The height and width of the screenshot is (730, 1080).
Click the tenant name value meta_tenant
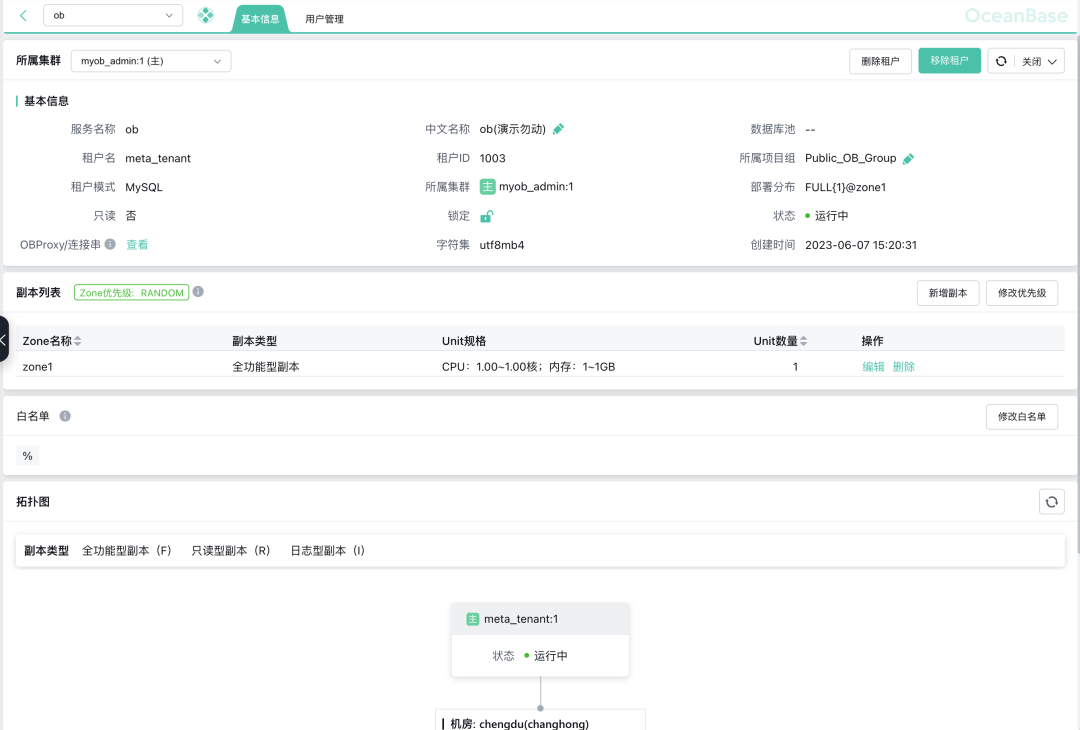158,158
